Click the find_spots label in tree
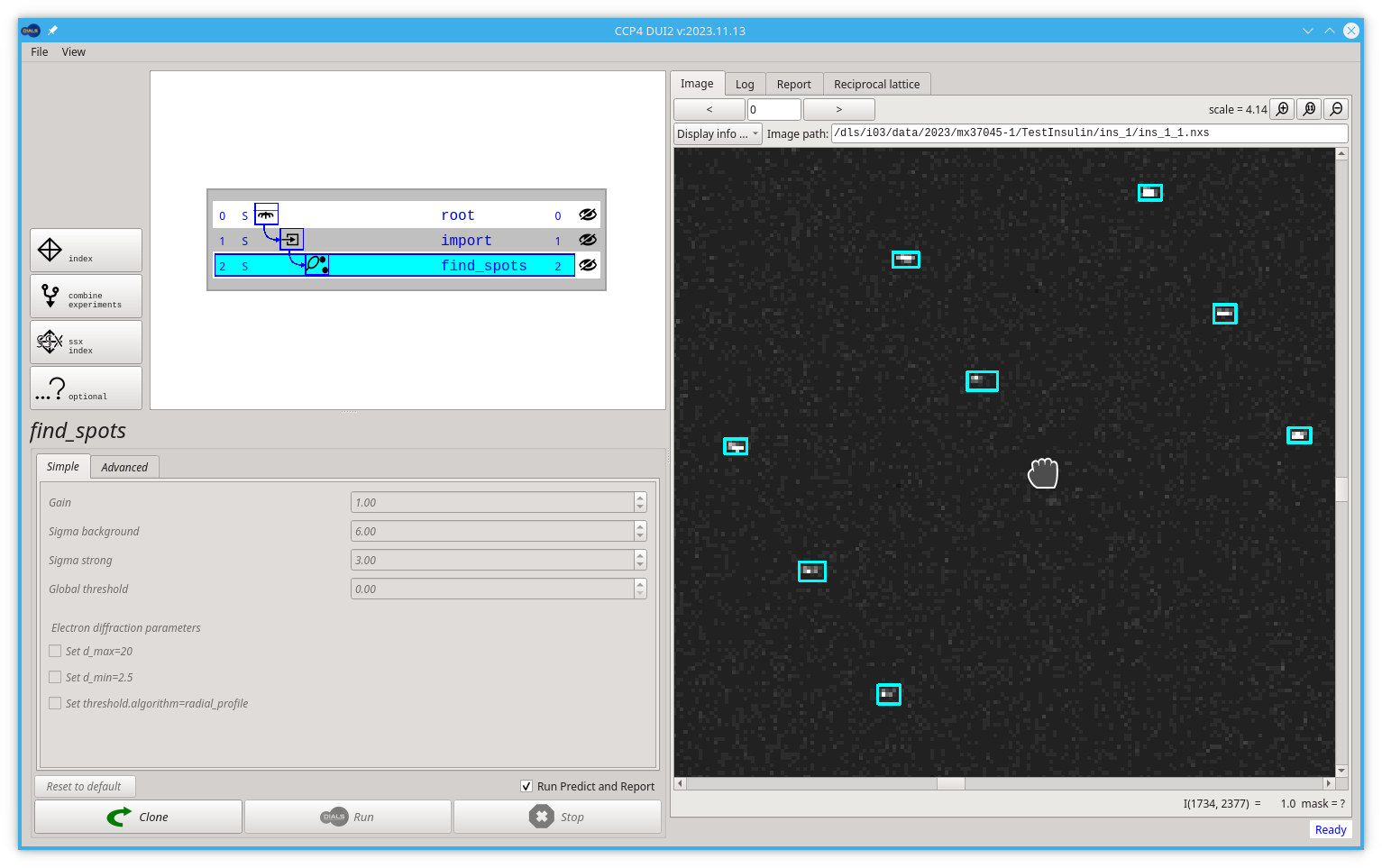 tap(484, 265)
